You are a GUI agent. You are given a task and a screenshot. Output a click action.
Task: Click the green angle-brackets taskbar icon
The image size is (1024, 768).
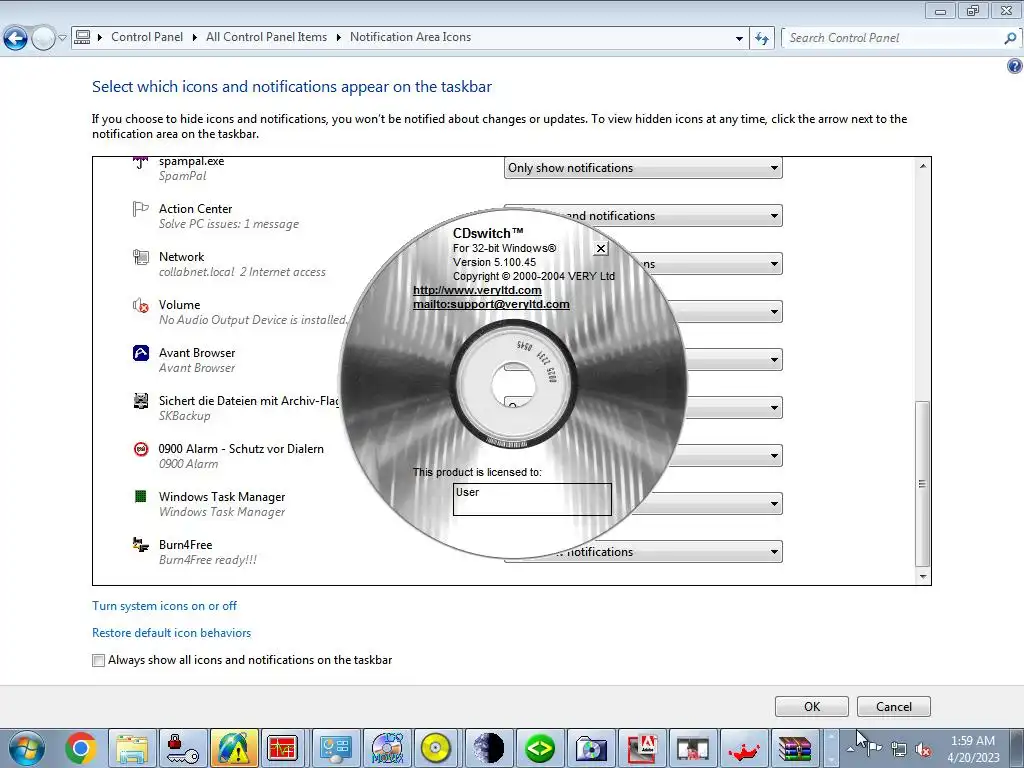click(x=539, y=748)
